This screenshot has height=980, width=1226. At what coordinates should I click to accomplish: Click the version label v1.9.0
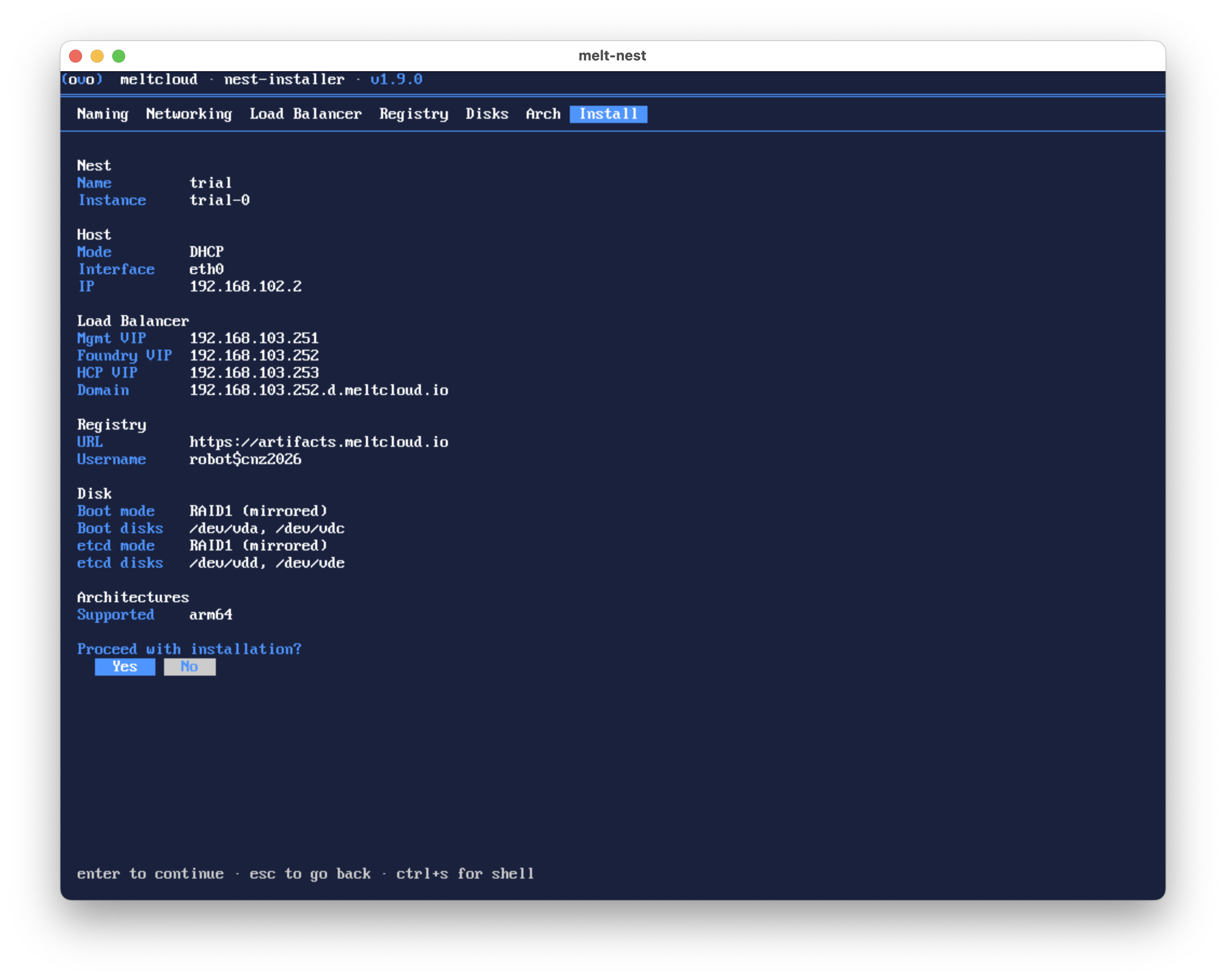[x=397, y=79]
